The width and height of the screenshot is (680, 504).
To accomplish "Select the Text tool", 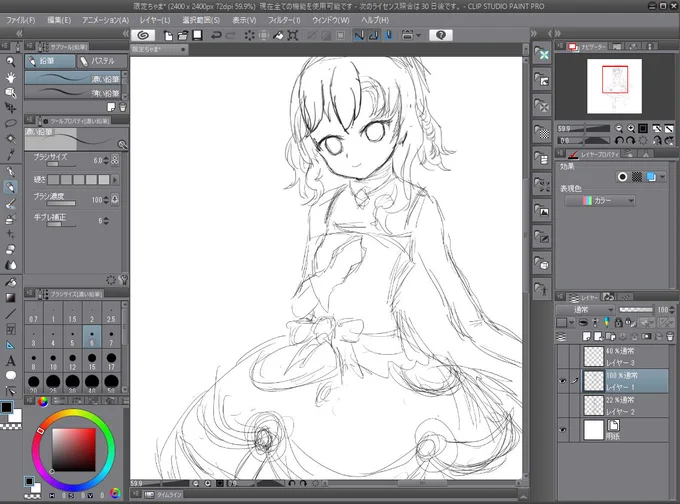I will coord(10,360).
